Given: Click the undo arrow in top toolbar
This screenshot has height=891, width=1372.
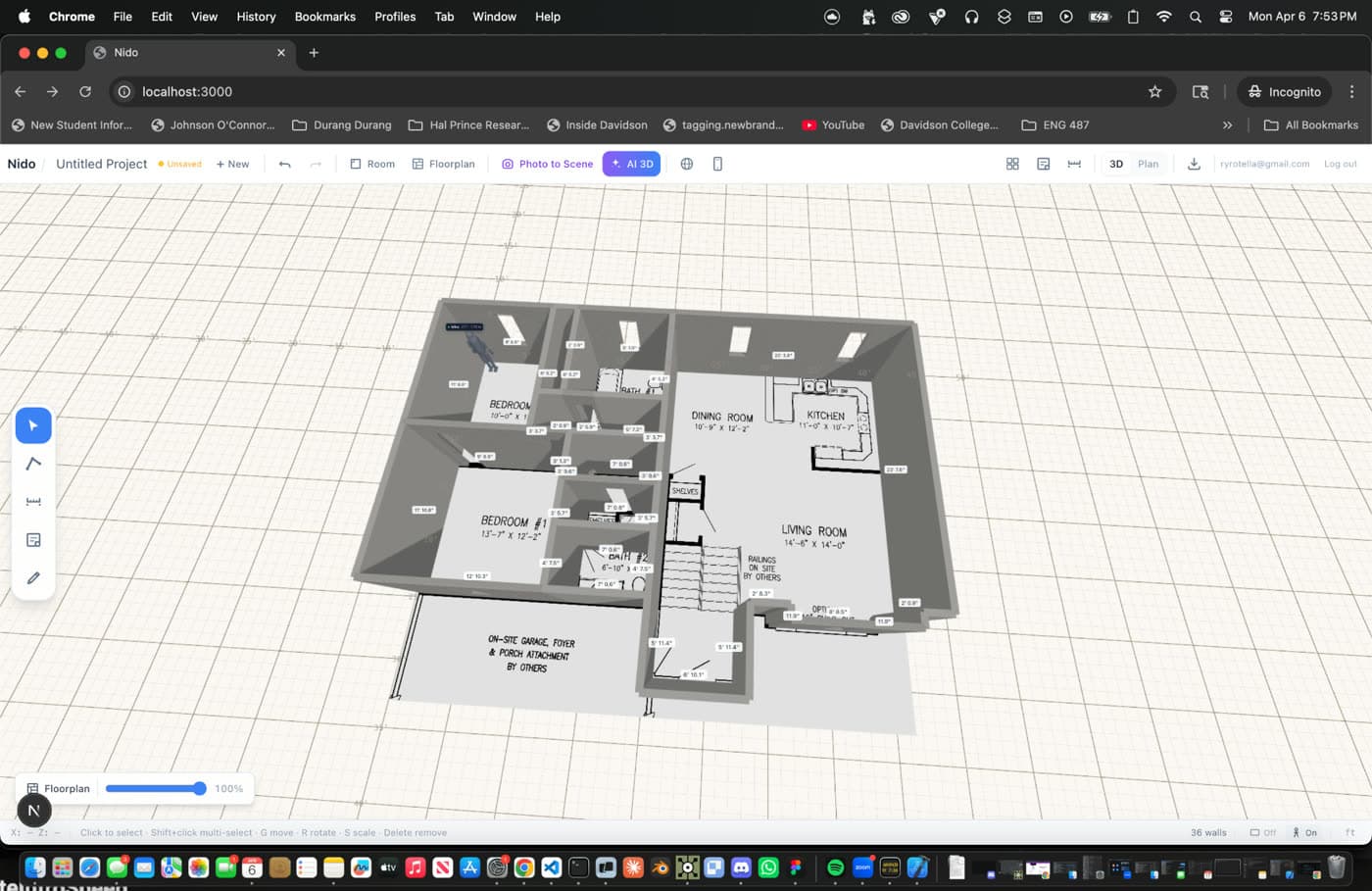Looking at the screenshot, I should [x=285, y=164].
